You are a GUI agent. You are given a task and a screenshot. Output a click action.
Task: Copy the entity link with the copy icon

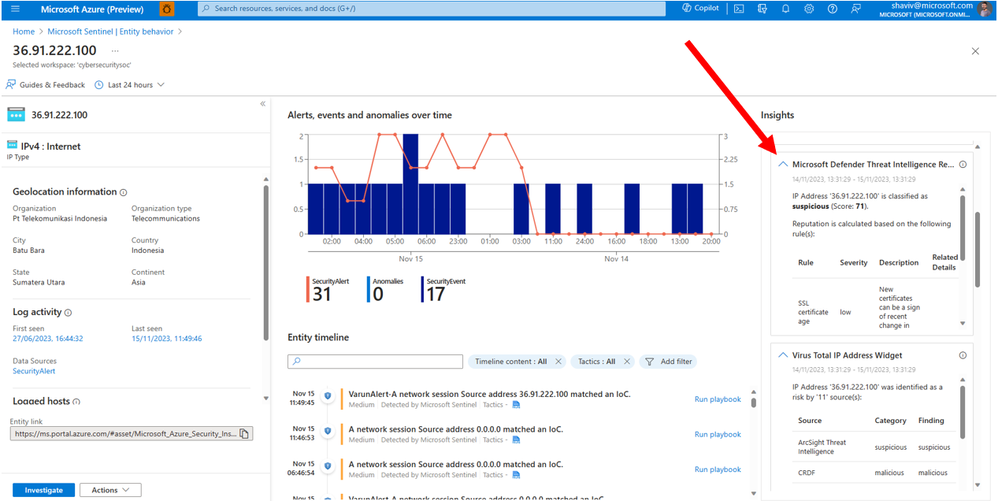(245, 434)
